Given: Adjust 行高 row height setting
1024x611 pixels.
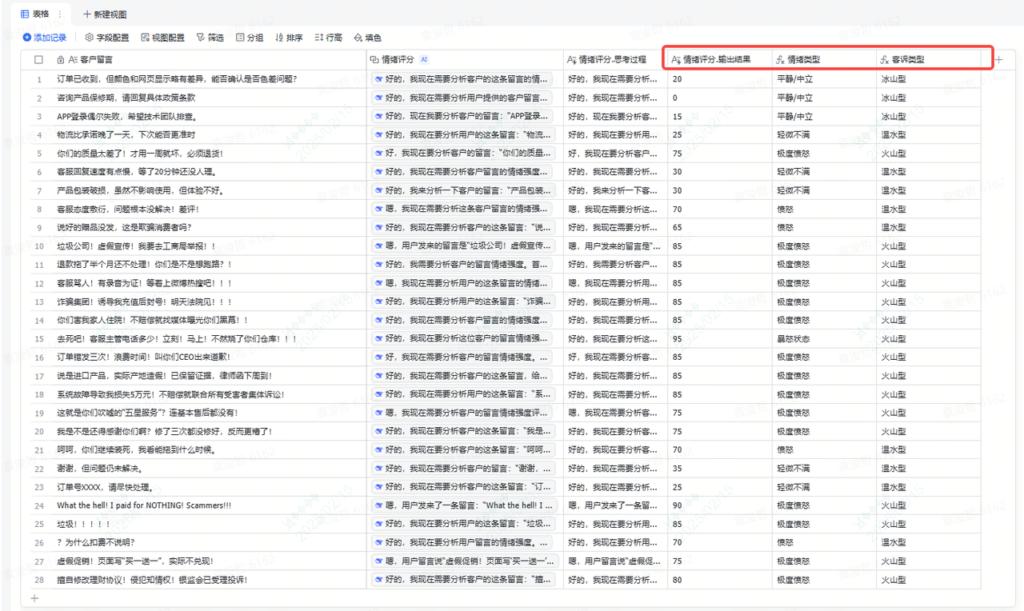Looking at the screenshot, I should 328,37.
